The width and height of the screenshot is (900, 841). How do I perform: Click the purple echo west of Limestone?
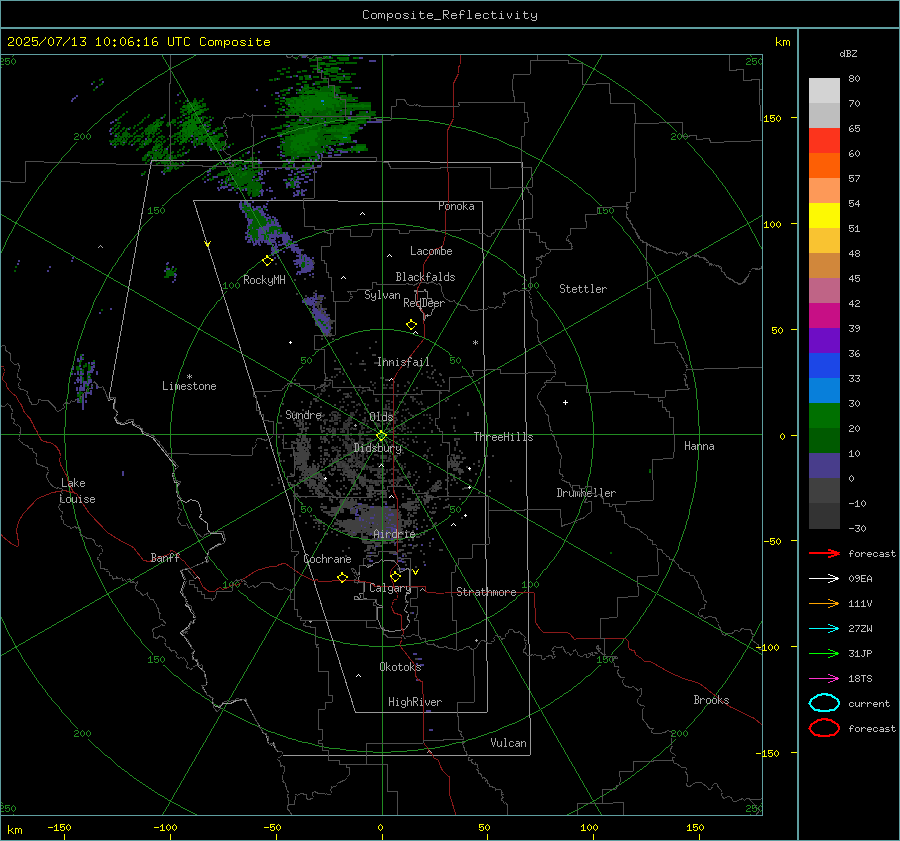(x=84, y=380)
